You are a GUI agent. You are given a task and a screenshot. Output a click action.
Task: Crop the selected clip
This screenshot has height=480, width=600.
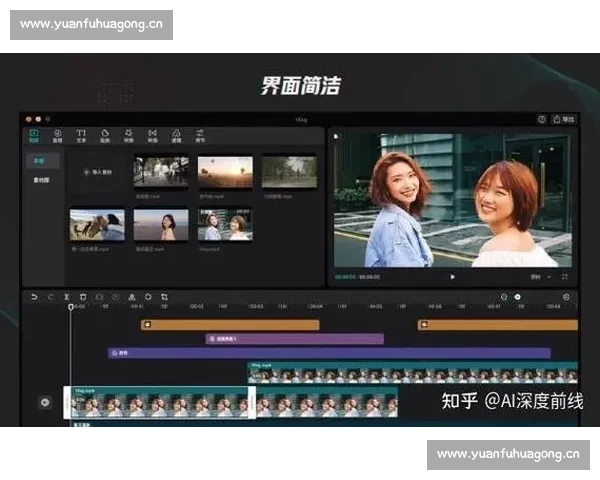[x=164, y=297]
